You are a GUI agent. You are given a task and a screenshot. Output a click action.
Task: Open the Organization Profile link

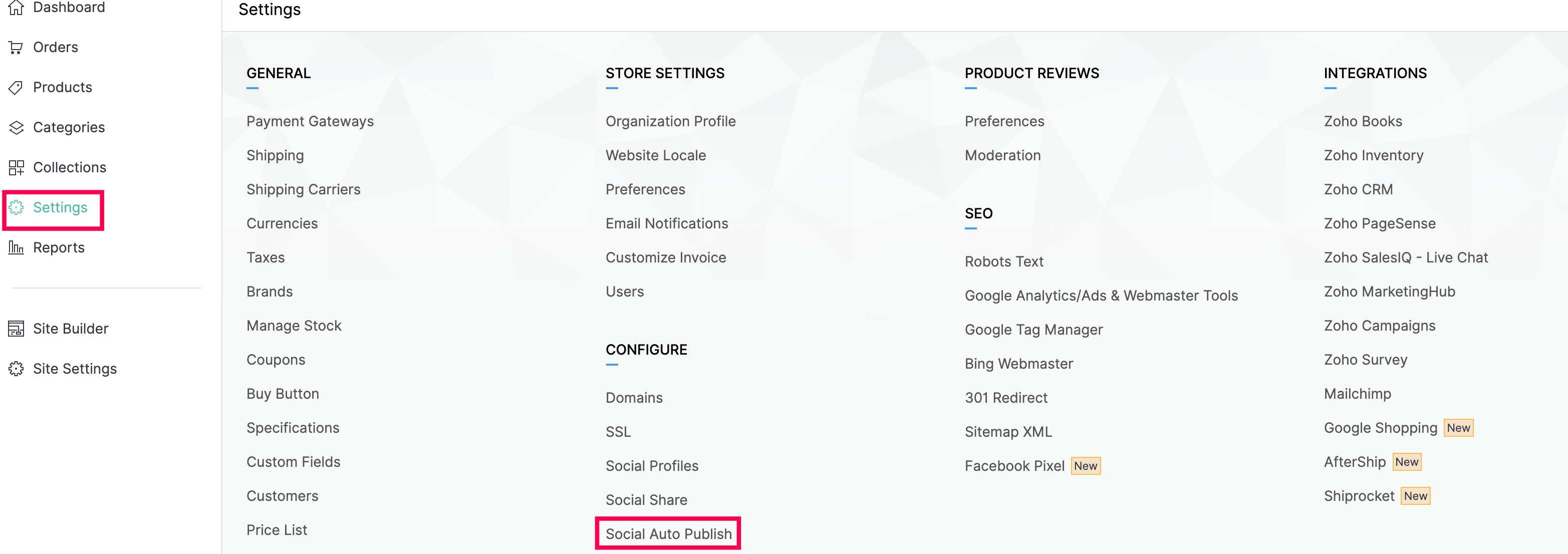pyautogui.click(x=670, y=121)
